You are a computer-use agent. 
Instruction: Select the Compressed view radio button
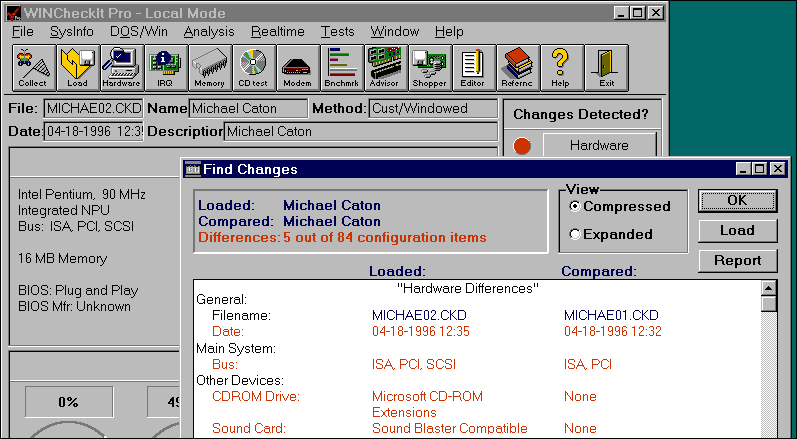[575, 206]
